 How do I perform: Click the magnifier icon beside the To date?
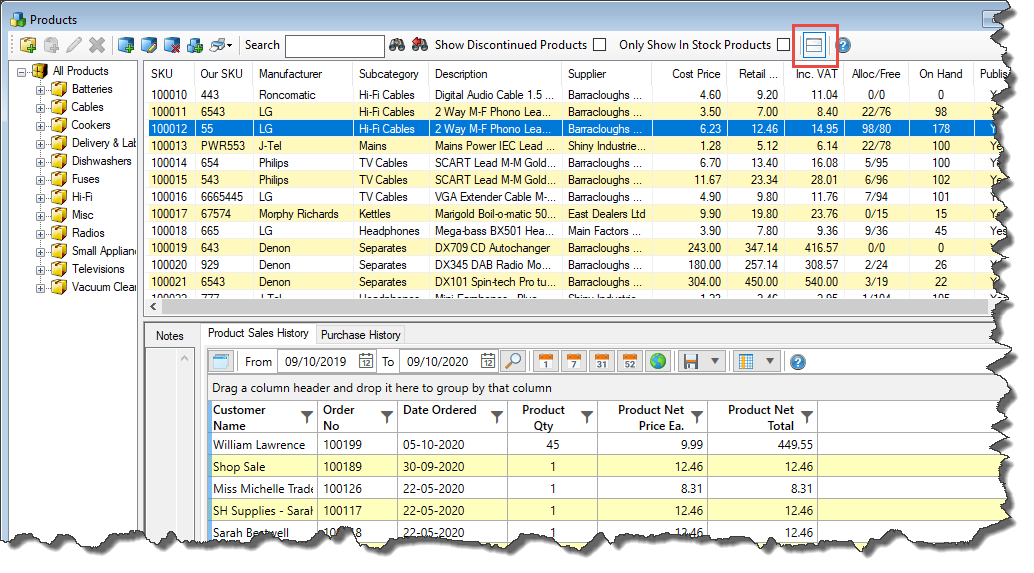pyautogui.click(x=512, y=361)
